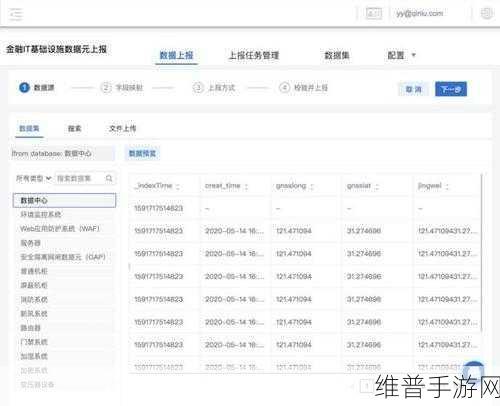Select the 数据集 sub-tab under the steps
Image resolution: width=500 pixels, height=406 pixels.
point(29,129)
